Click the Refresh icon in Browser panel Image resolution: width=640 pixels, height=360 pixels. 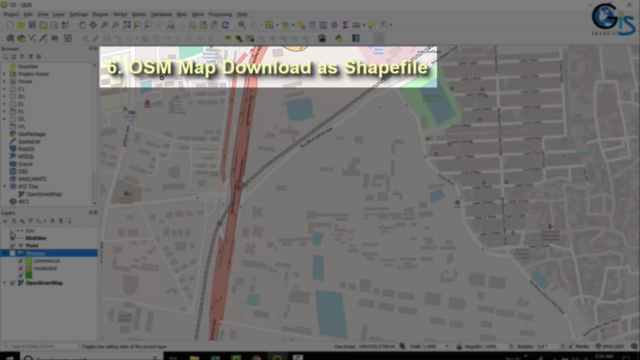[x=14, y=57]
